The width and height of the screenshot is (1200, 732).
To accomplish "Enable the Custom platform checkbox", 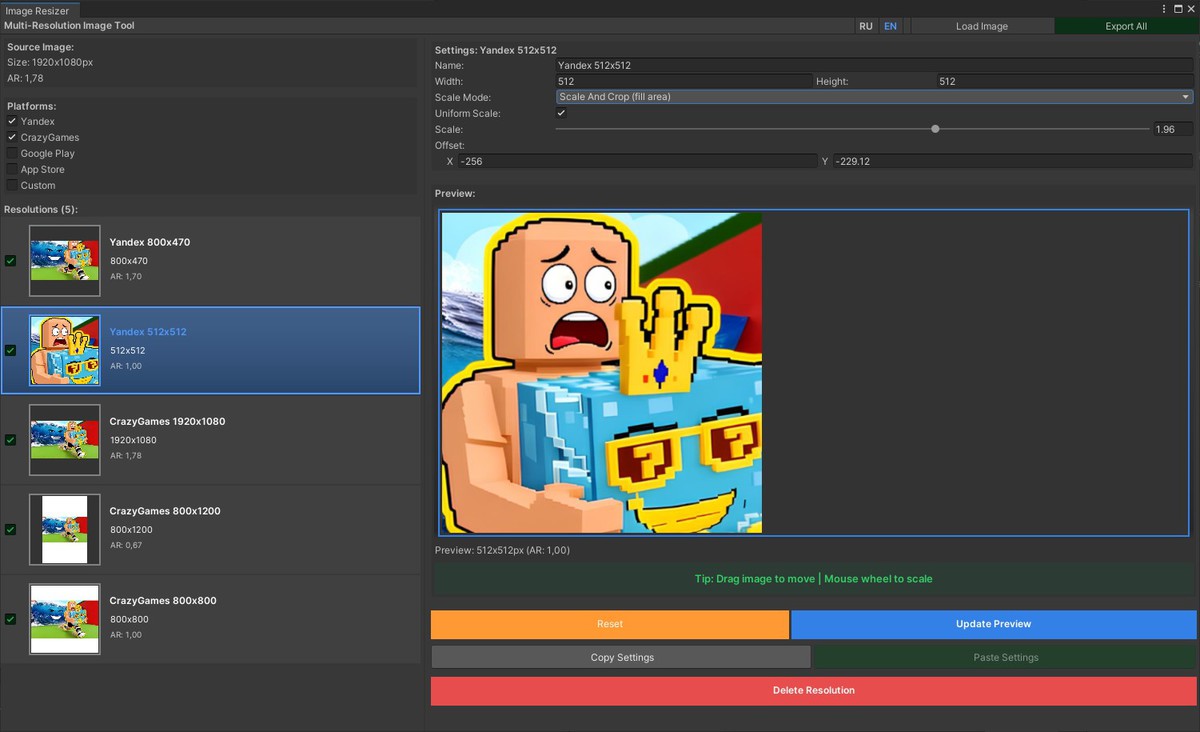I will pyautogui.click(x=12, y=185).
